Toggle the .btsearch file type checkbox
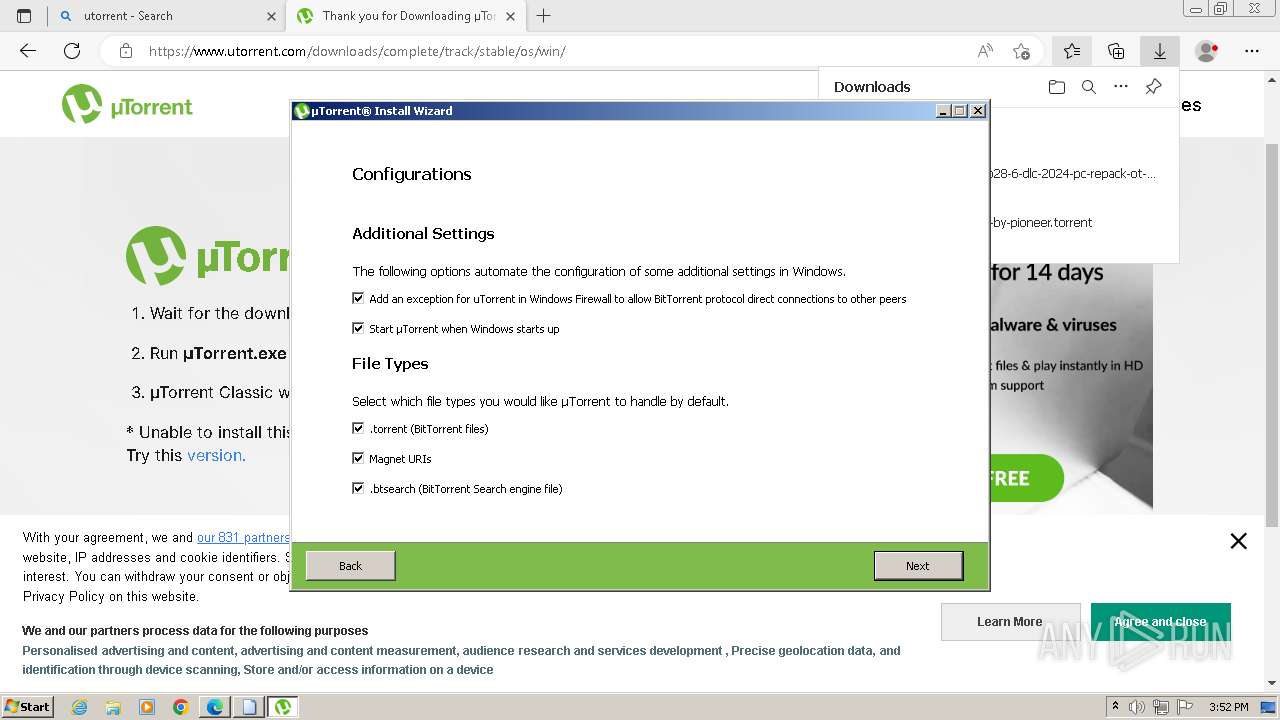1280x720 pixels. [x=358, y=488]
